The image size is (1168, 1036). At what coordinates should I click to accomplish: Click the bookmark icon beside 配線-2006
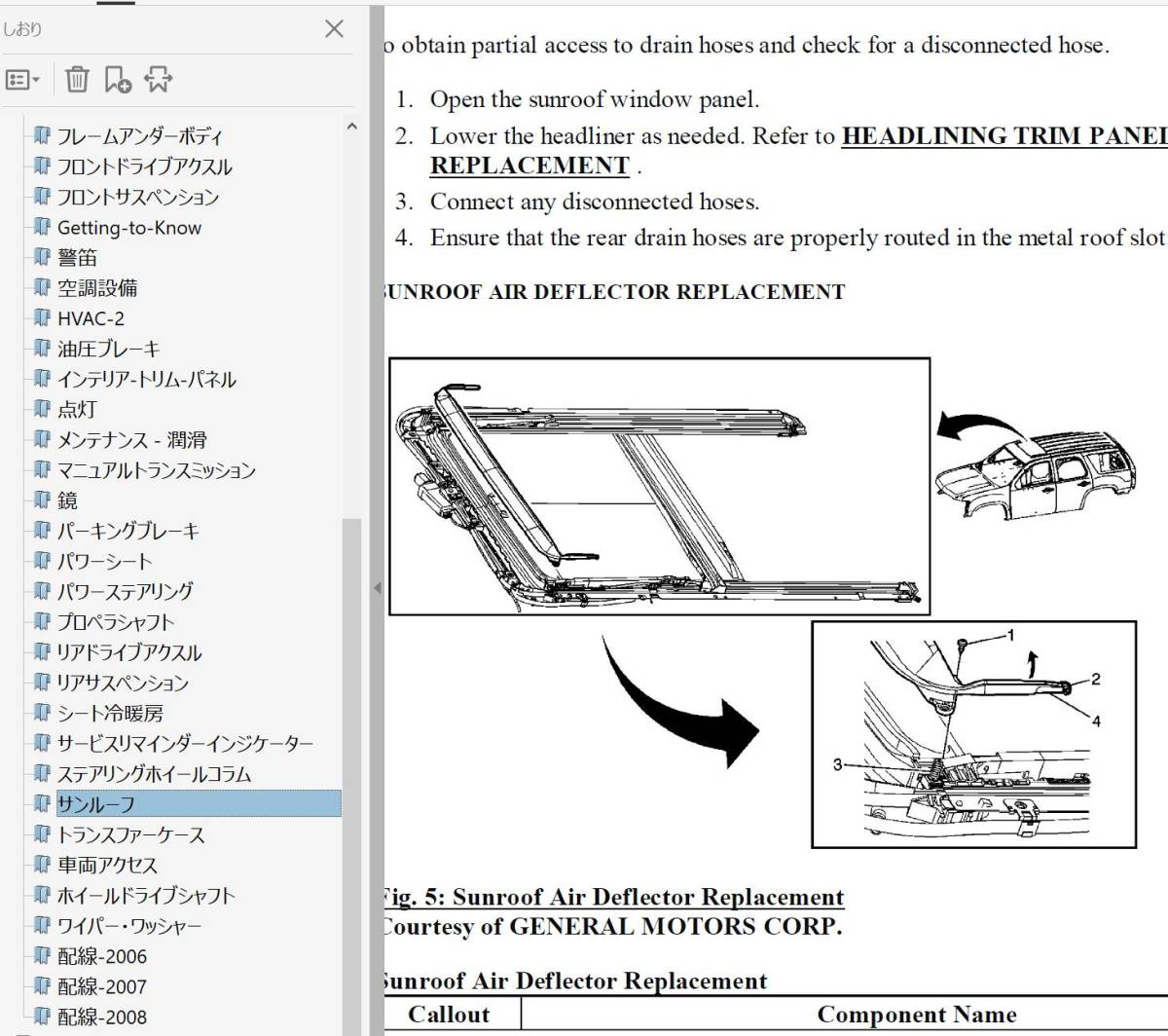41,956
